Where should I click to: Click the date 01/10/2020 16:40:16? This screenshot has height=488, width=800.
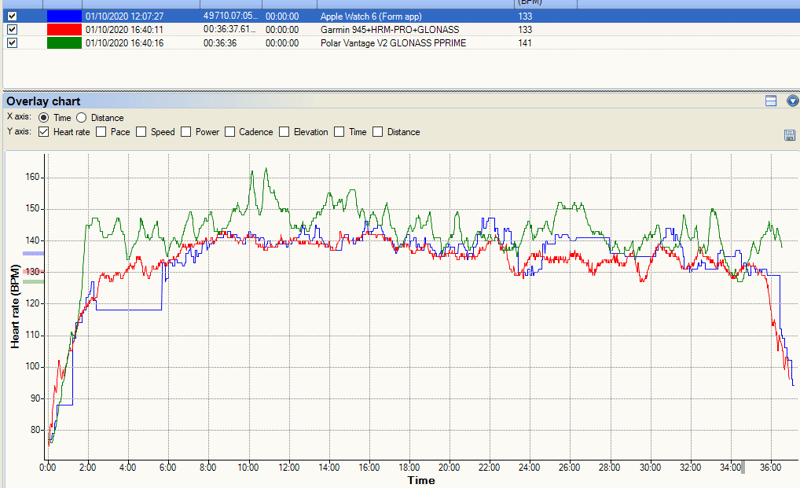[124, 43]
